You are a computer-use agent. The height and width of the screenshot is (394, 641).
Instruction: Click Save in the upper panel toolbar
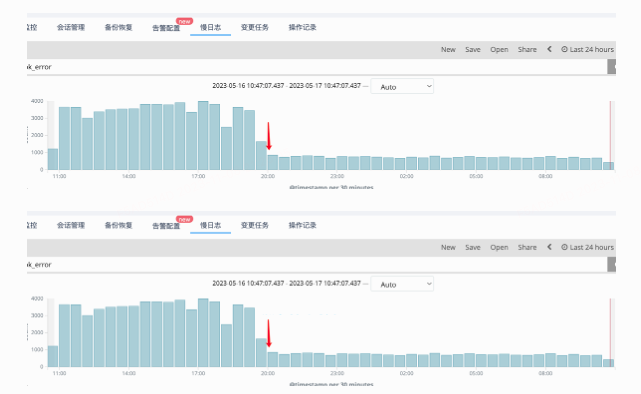click(473, 49)
